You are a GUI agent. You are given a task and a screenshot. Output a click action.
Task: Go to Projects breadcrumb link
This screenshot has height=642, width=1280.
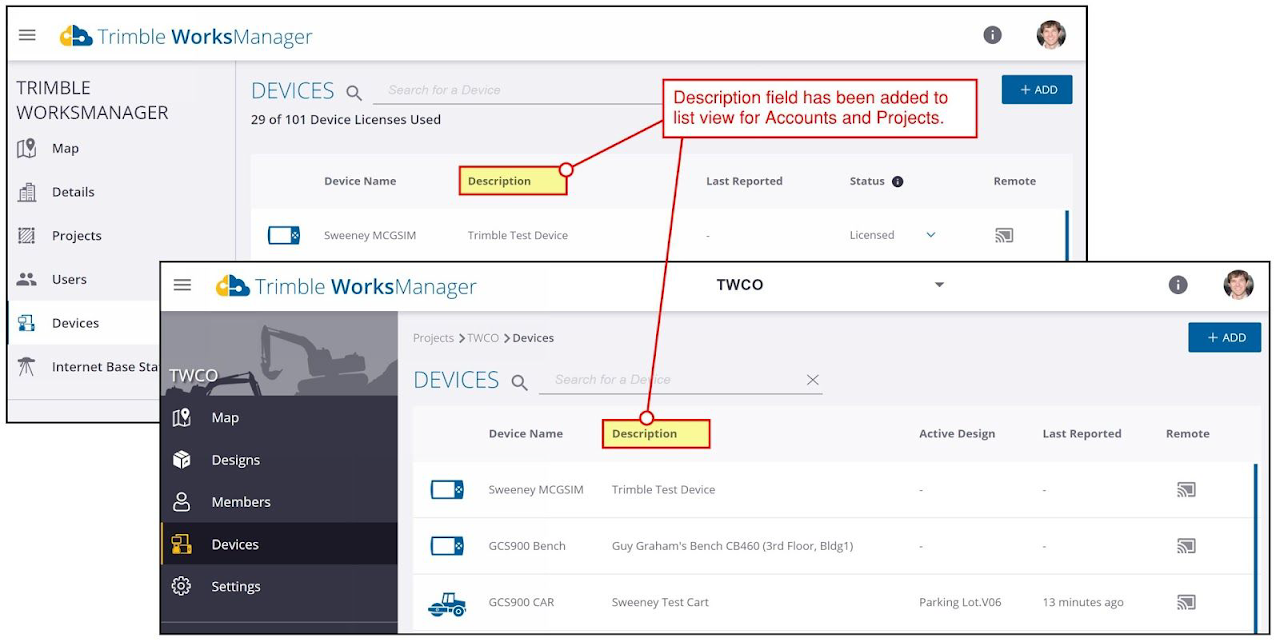pyautogui.click(x=433, y=338)
